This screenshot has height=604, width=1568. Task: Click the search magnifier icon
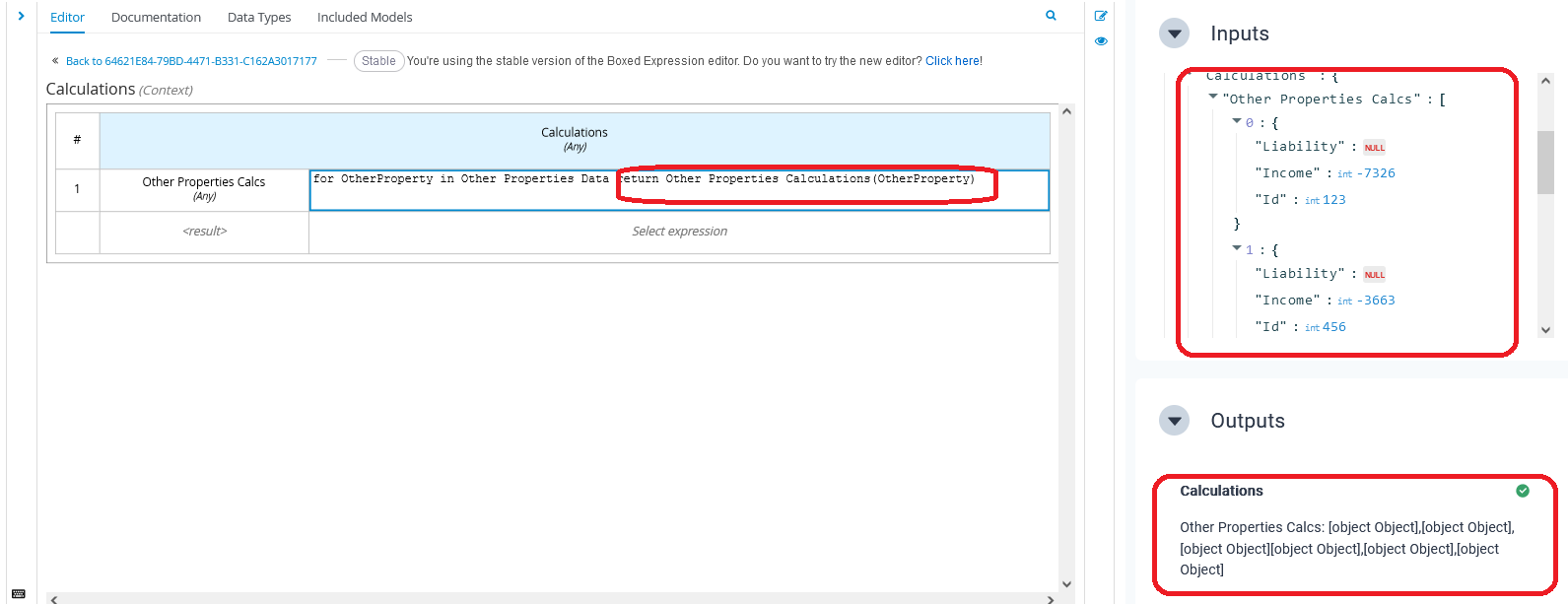click(x=1051, y=16)
